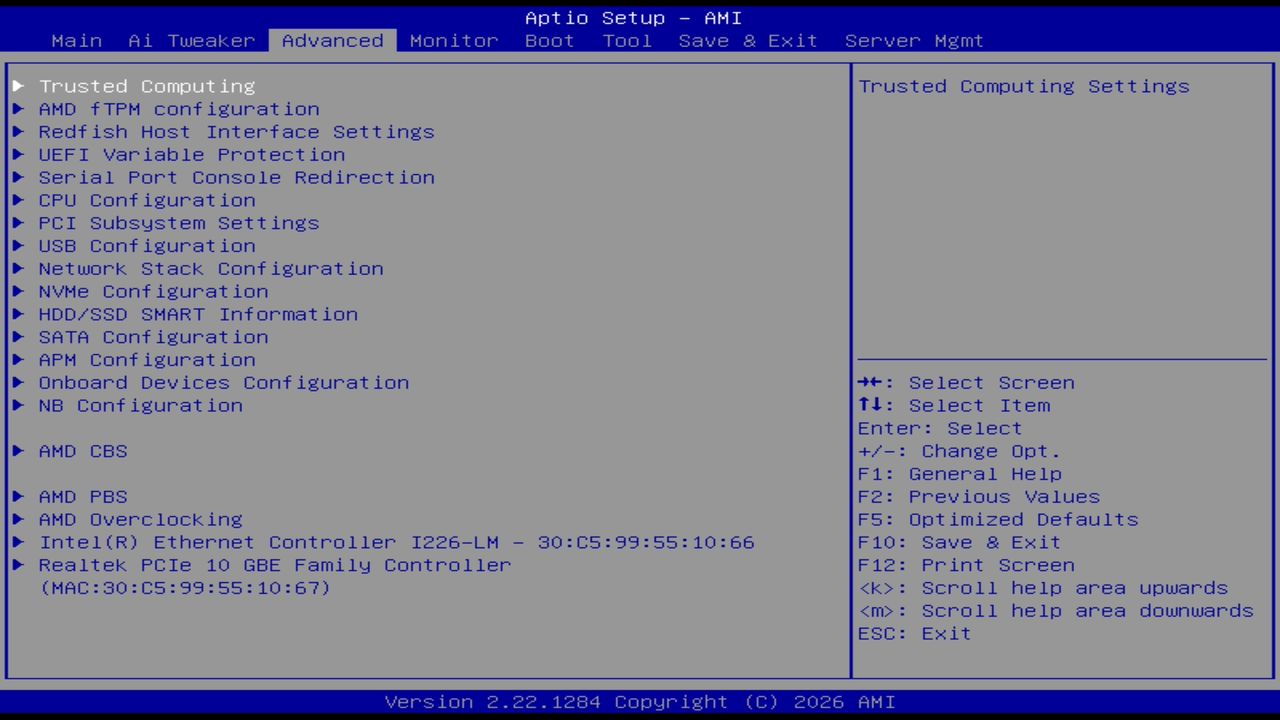This screenshot has width=1280, height=720.
Task: Switch to the Tool tab
Action: click(x=627, y=41)
